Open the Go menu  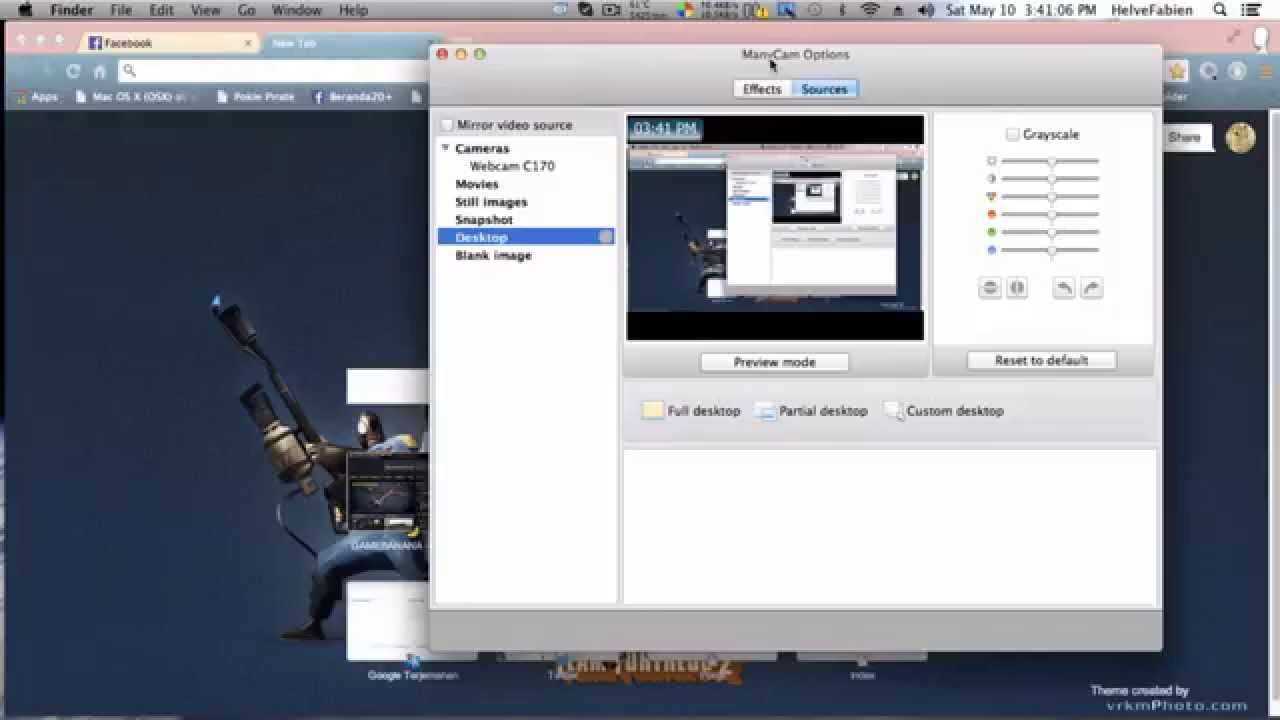tap(247, 10)
